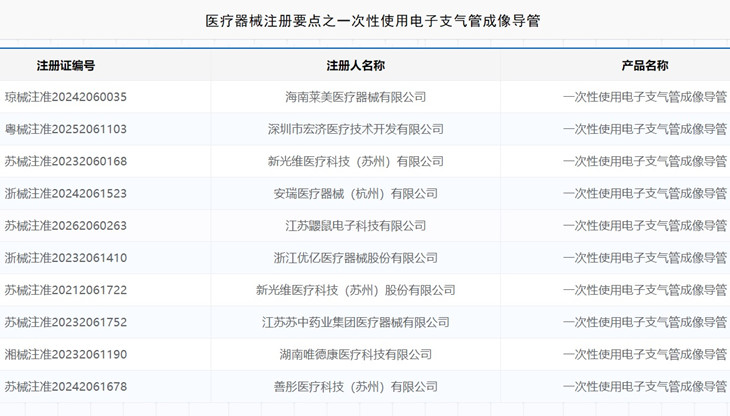Click product name in 粤械注准20252061103 row
This screenshot has width=730, height=416.
point(645,129)
